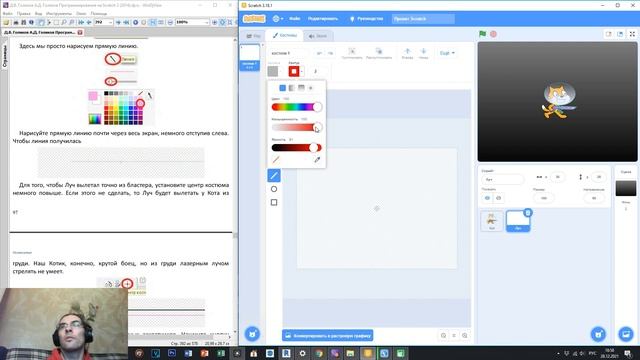This screenshot has height=360, width=640.
Task: Click the sprite y position field
Action: (x=598, y=177)
